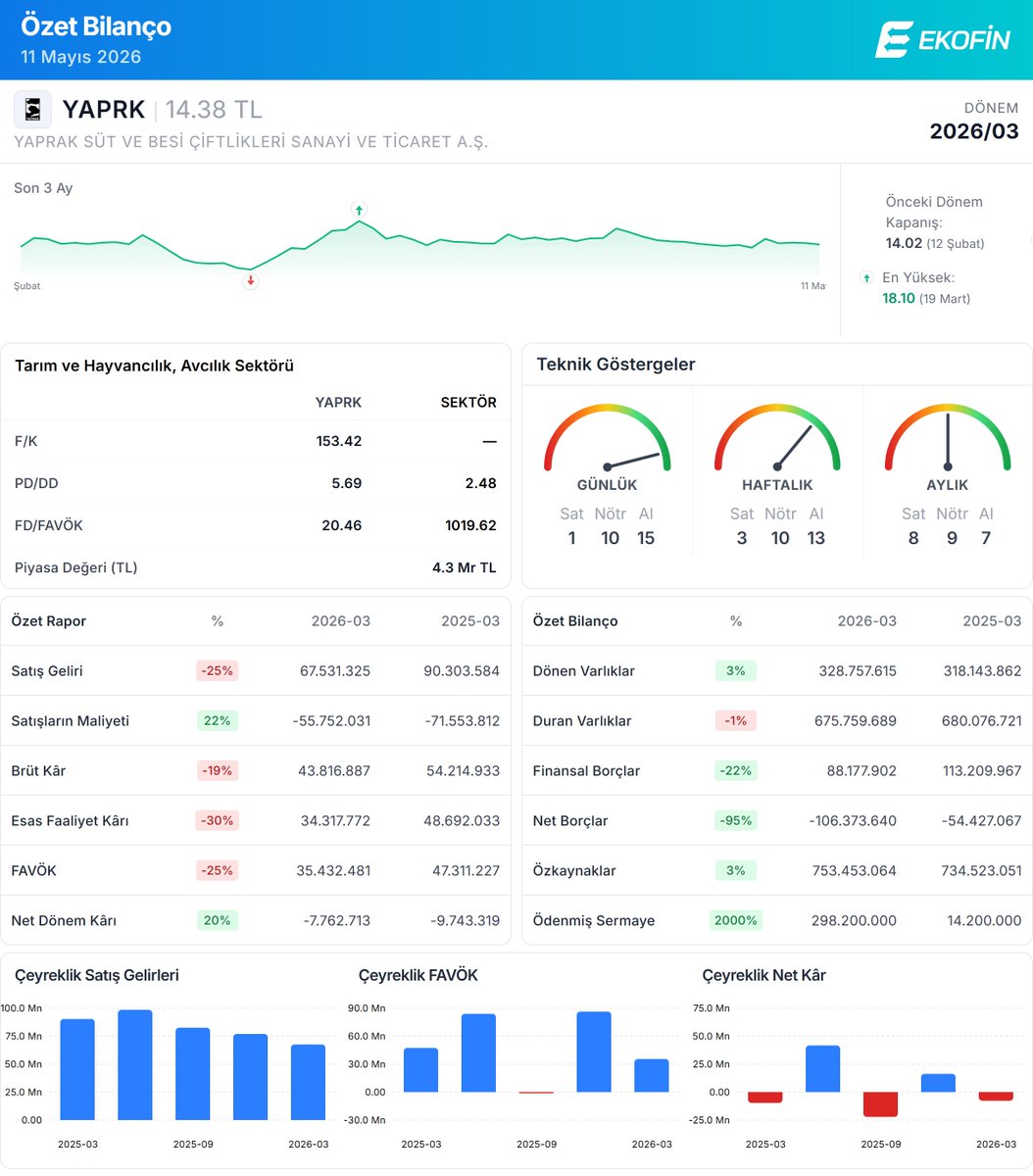
Task: Click the sector FD/FAVÖK value 1019.62
Action: 470,525
